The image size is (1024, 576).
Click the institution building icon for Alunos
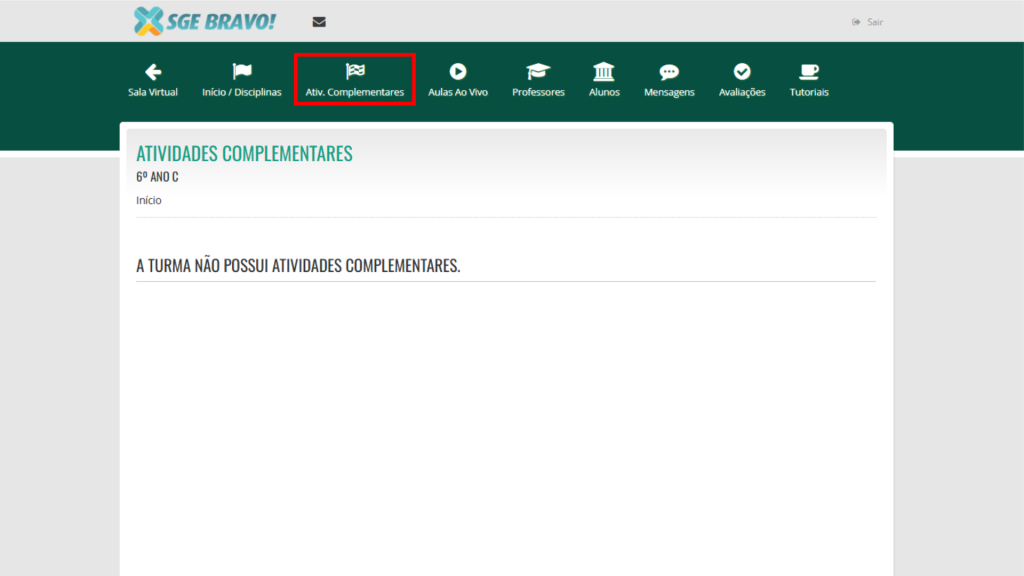604,72
